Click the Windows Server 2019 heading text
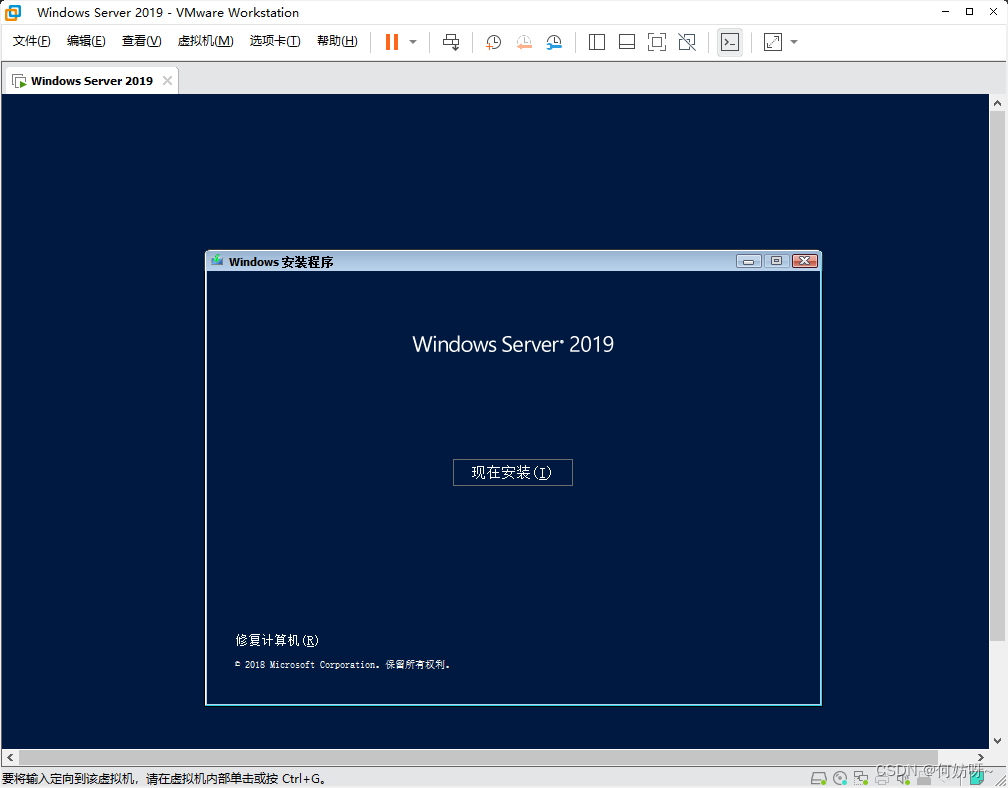Image resolution: width=1008 pixels, height=788 pixels. [512, 345]
